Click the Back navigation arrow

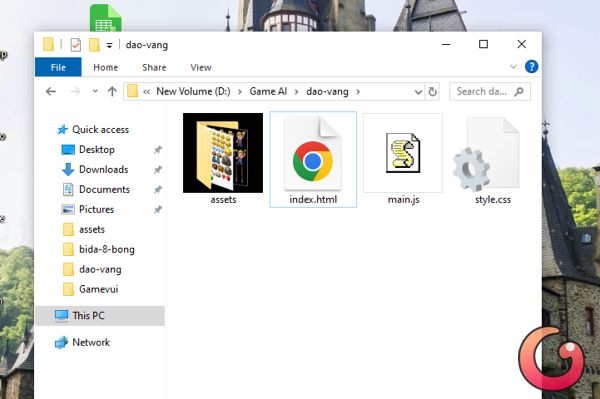tap(51, 91)
